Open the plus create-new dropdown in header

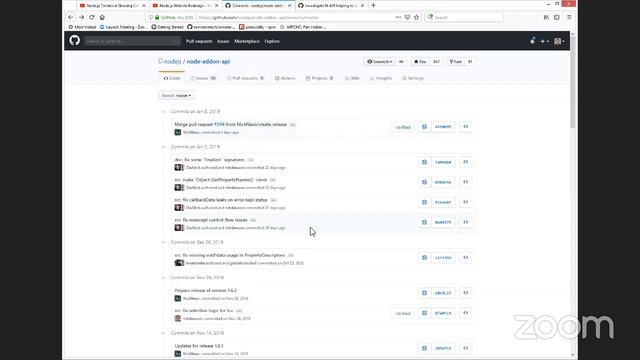tap(544, 41)
